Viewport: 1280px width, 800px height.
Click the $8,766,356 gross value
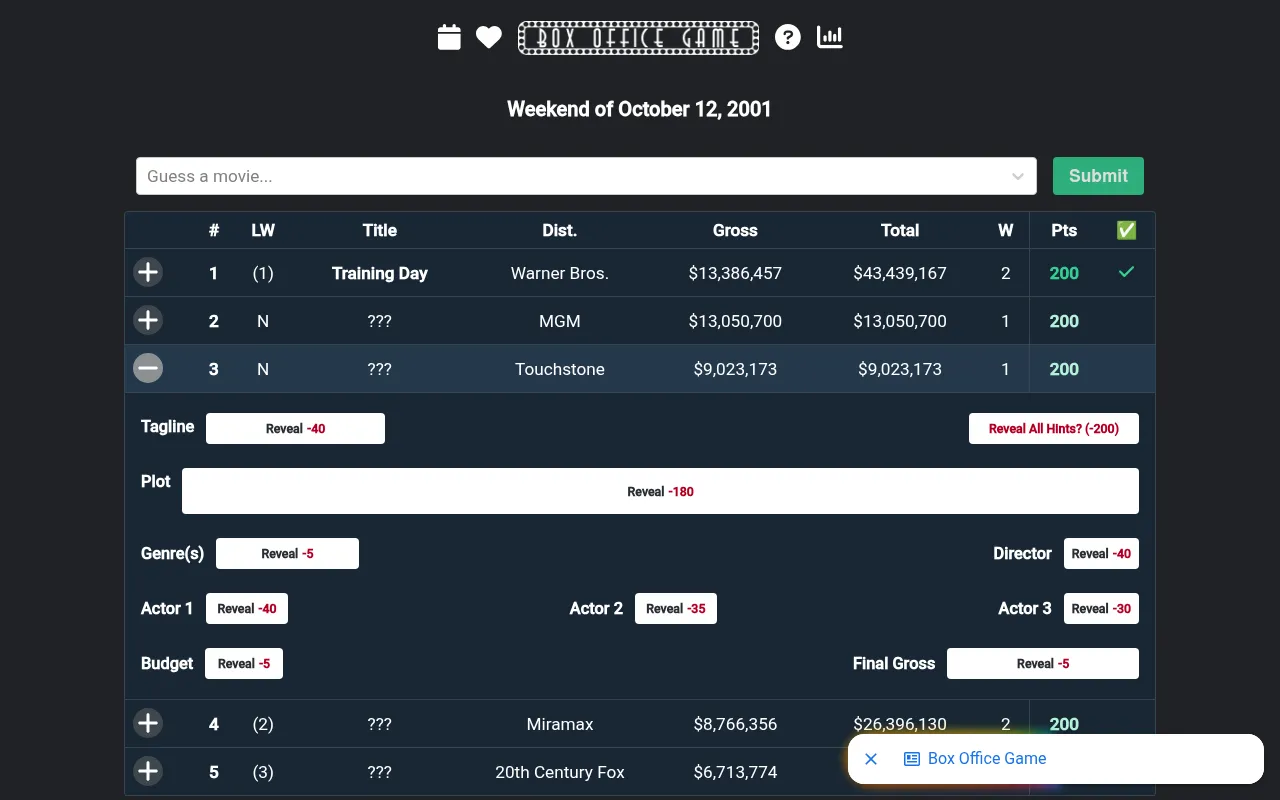[x=735, y=724]
